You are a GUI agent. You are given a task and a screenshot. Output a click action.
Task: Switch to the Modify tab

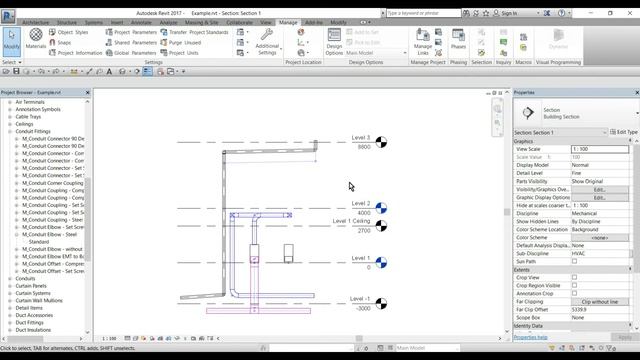(x=338, y=22)
